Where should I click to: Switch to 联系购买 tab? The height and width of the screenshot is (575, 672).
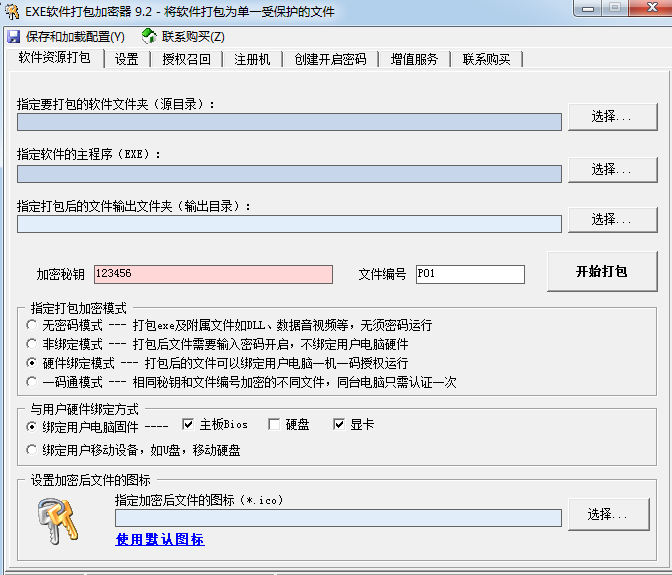coord(486,59)
